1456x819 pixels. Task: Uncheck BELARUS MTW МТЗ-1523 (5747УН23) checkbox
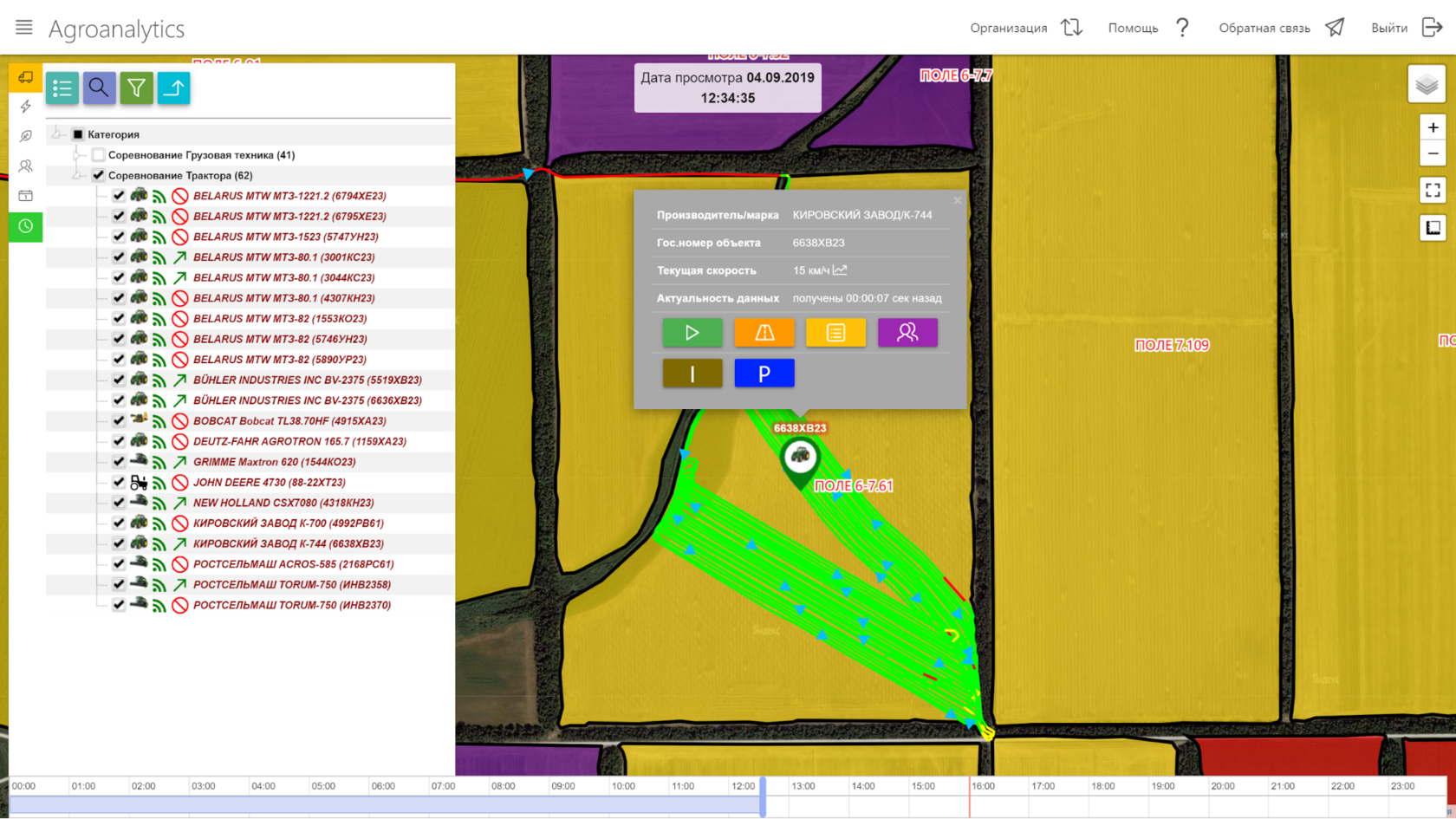pyautogui.click(x=119, y=237)
